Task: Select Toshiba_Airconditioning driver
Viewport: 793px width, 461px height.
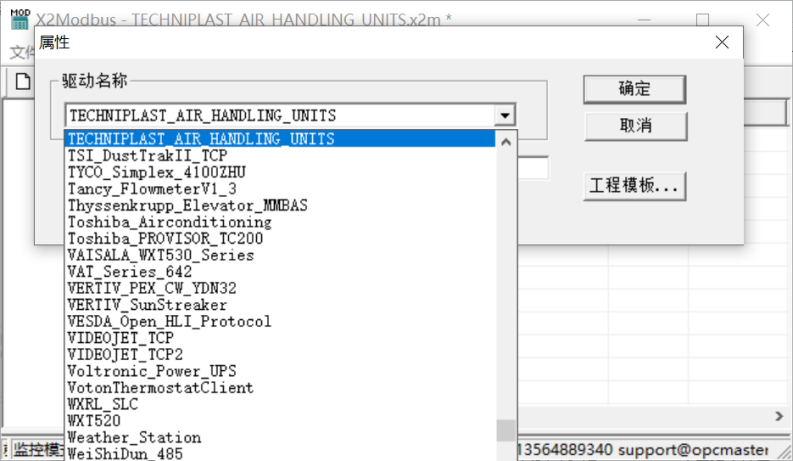Action: [281, 222]
